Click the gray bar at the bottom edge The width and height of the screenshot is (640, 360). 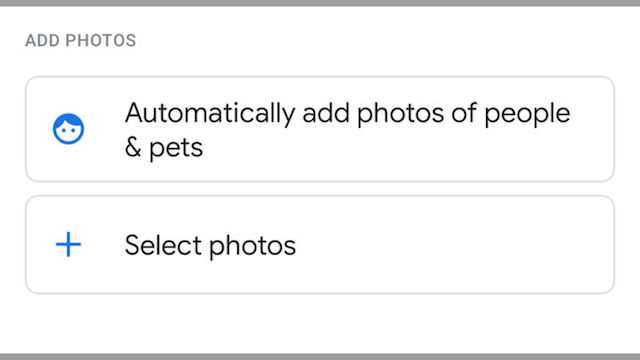click(x=320, y=357)
